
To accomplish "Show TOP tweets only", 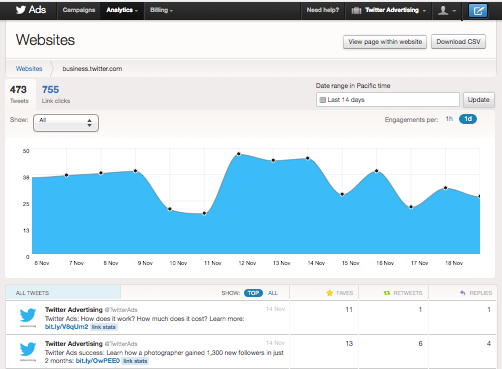I will click(x=253, y=293).
